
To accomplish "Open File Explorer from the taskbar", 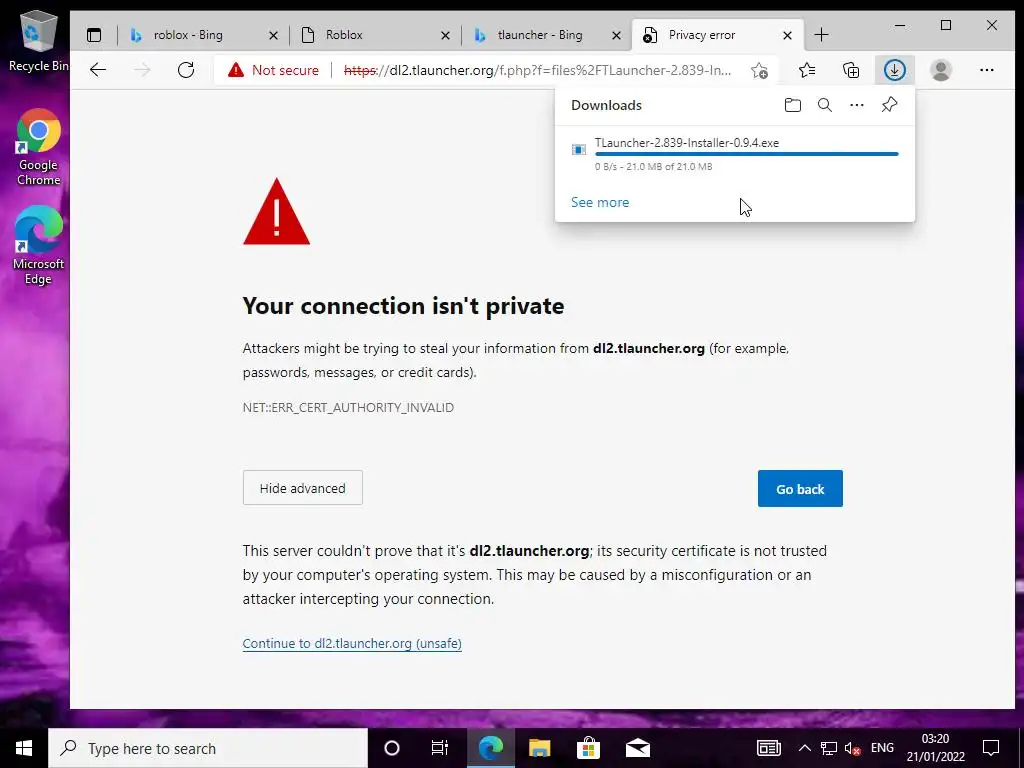I will point(539,748).
